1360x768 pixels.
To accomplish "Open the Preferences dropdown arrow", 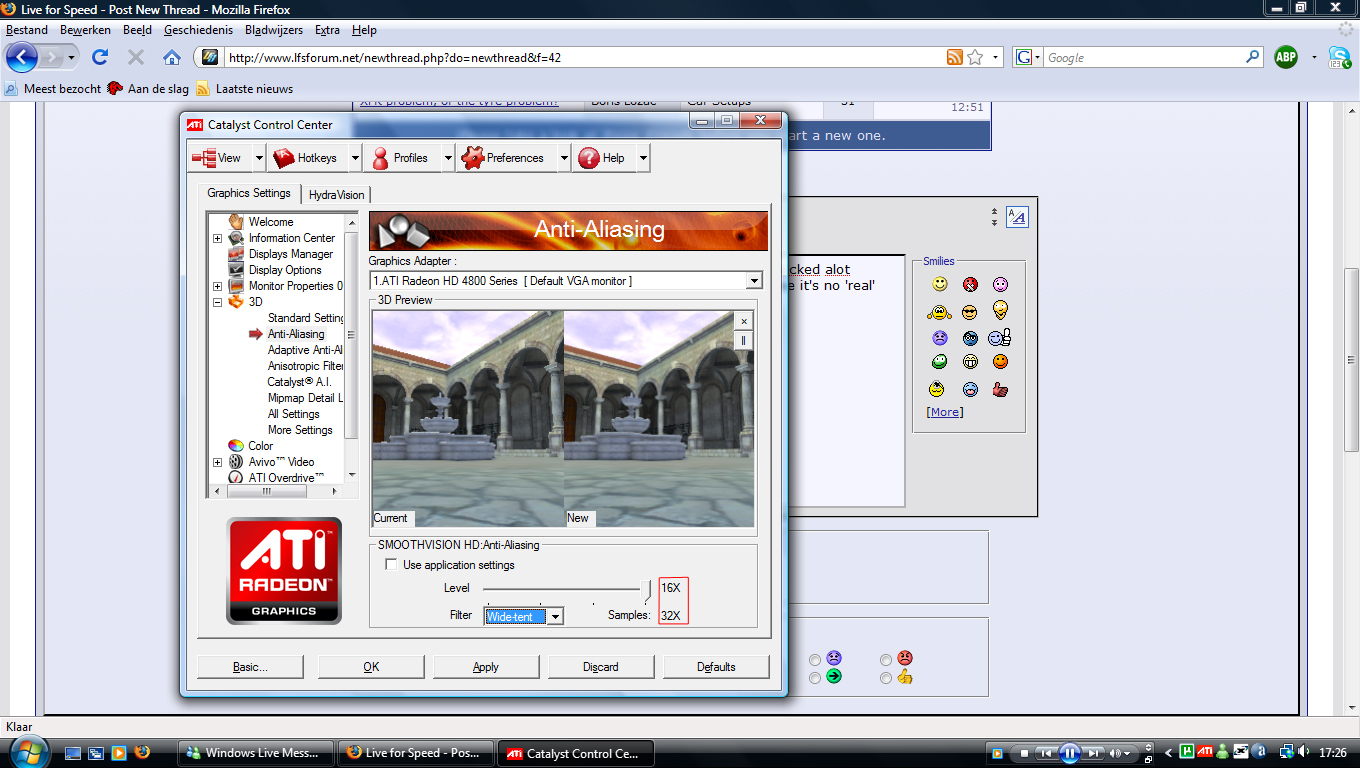I will [563, 158].
